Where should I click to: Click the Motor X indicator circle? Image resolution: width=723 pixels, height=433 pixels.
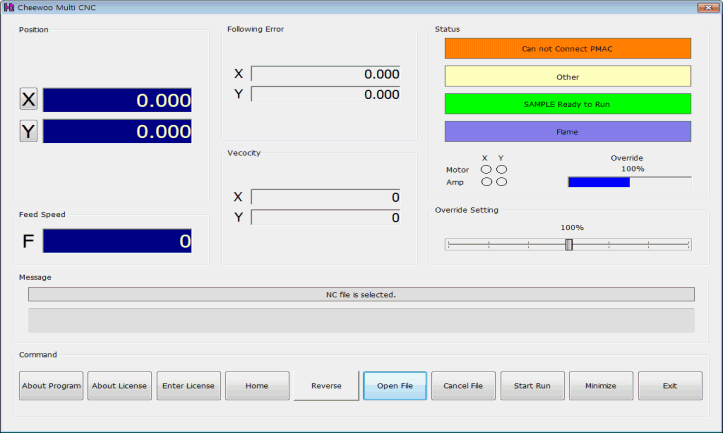pos(486,170)
